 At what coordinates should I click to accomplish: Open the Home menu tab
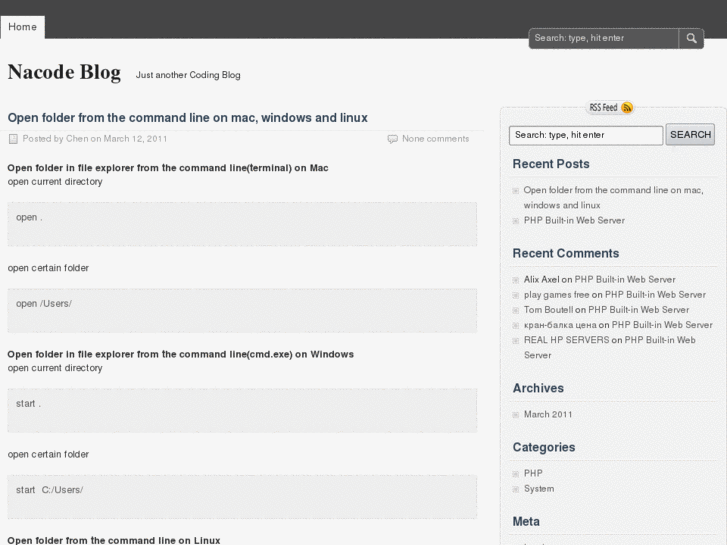(22, 27)
